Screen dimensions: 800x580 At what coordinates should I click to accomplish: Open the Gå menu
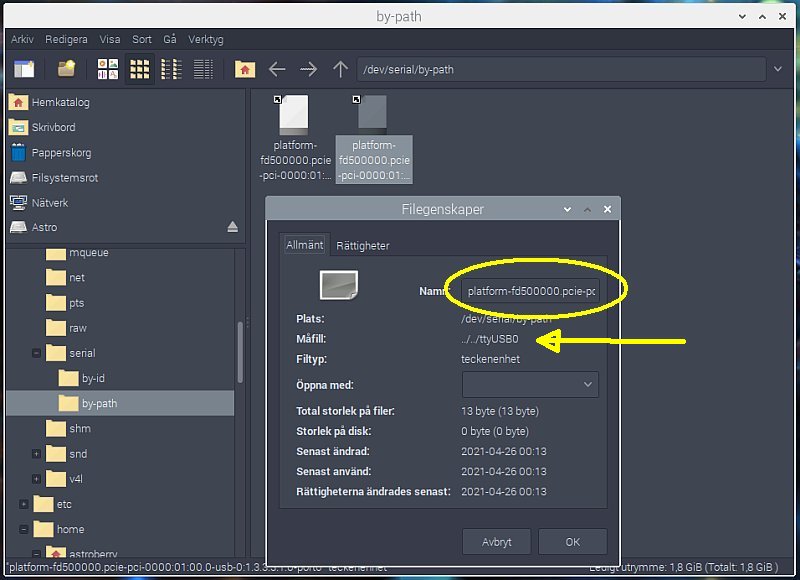170,39
